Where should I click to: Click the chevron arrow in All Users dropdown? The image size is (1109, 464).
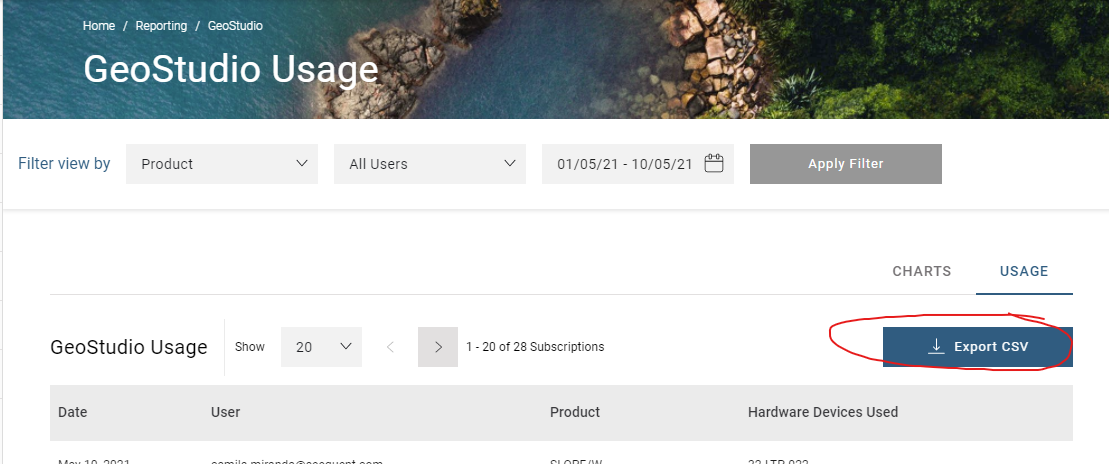click(x=510, y=163)
